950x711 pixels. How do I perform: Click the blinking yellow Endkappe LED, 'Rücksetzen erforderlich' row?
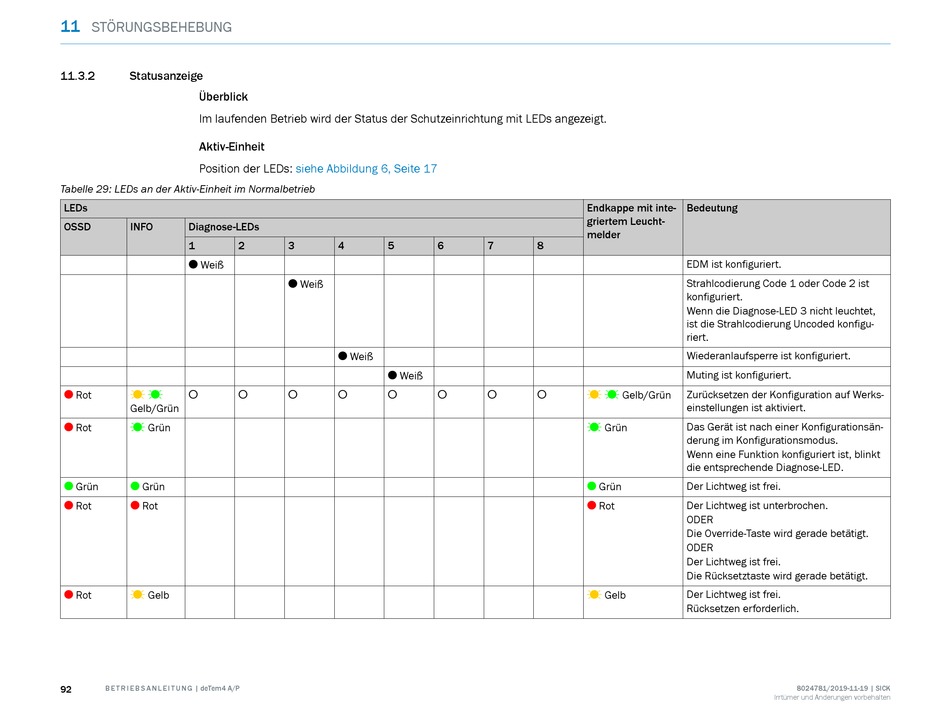click(594, 595)
